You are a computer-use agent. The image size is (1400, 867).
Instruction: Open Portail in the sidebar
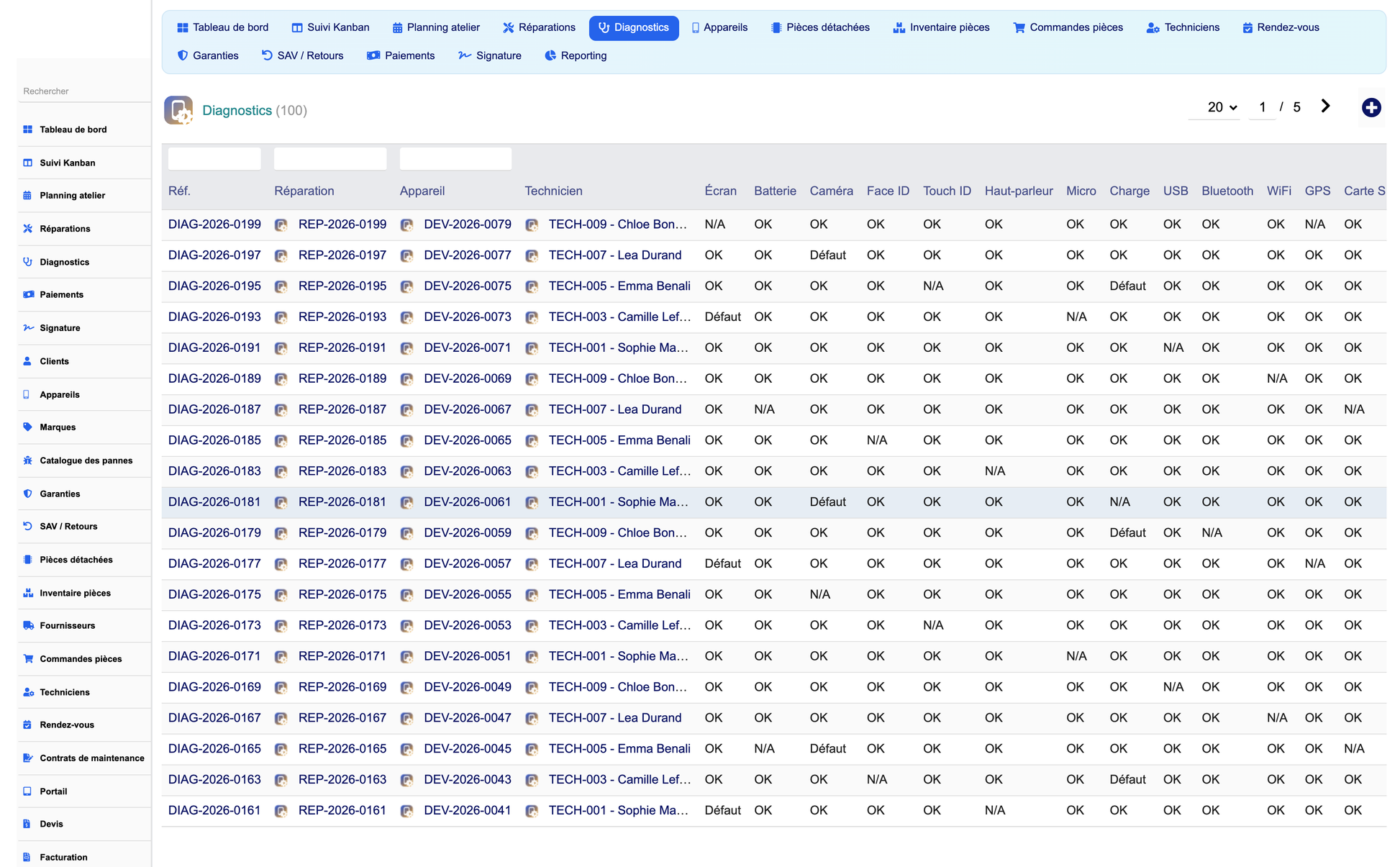(53, 791)
